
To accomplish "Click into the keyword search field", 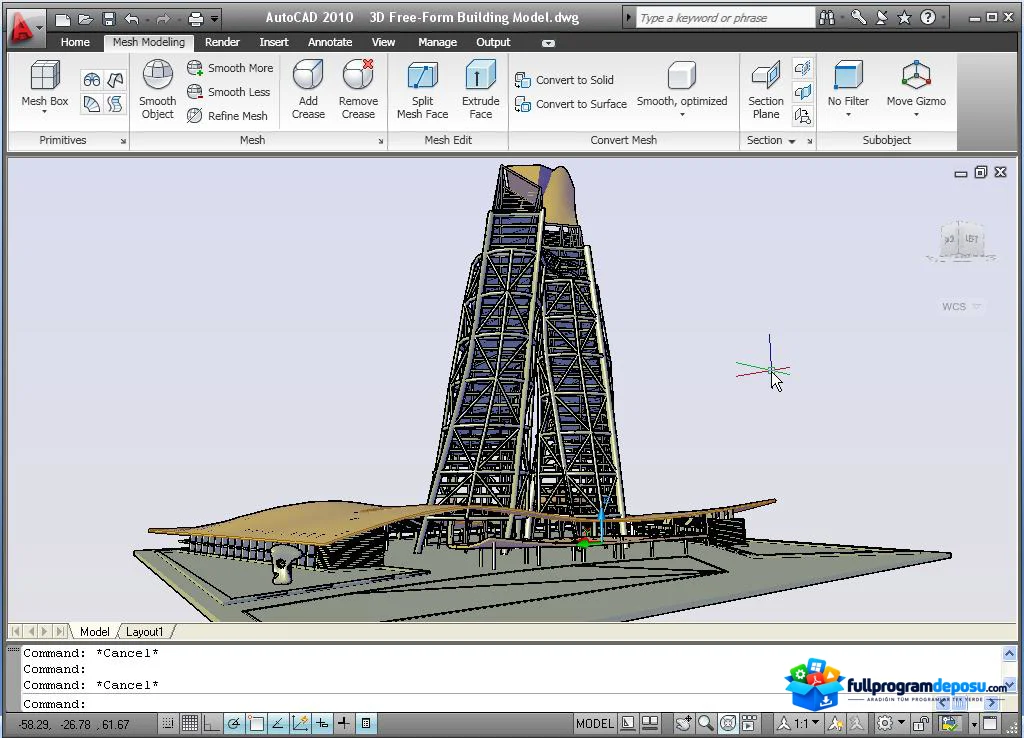I will click(x=725, y=18).
